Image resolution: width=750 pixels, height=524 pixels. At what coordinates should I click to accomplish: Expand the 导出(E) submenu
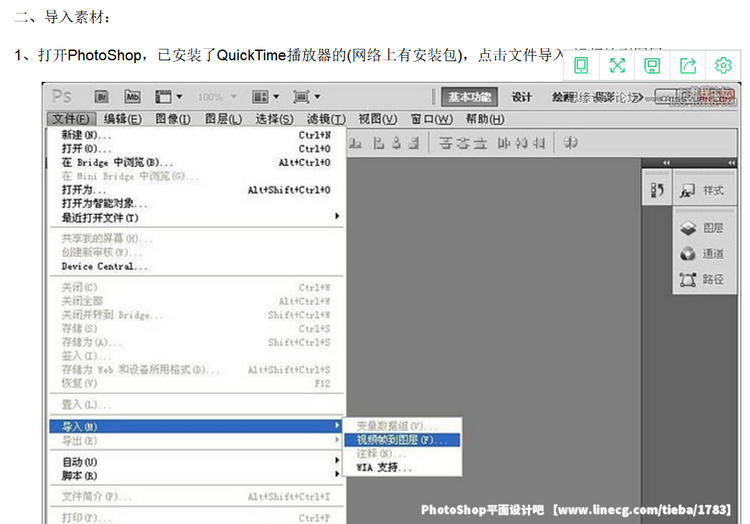click(x=196, y=440)
